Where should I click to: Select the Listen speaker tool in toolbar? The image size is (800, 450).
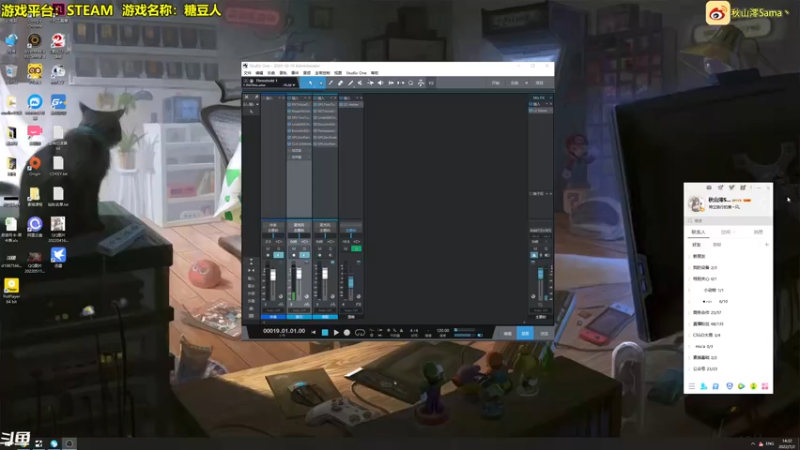pyautogui.click(x=381, y=83)
